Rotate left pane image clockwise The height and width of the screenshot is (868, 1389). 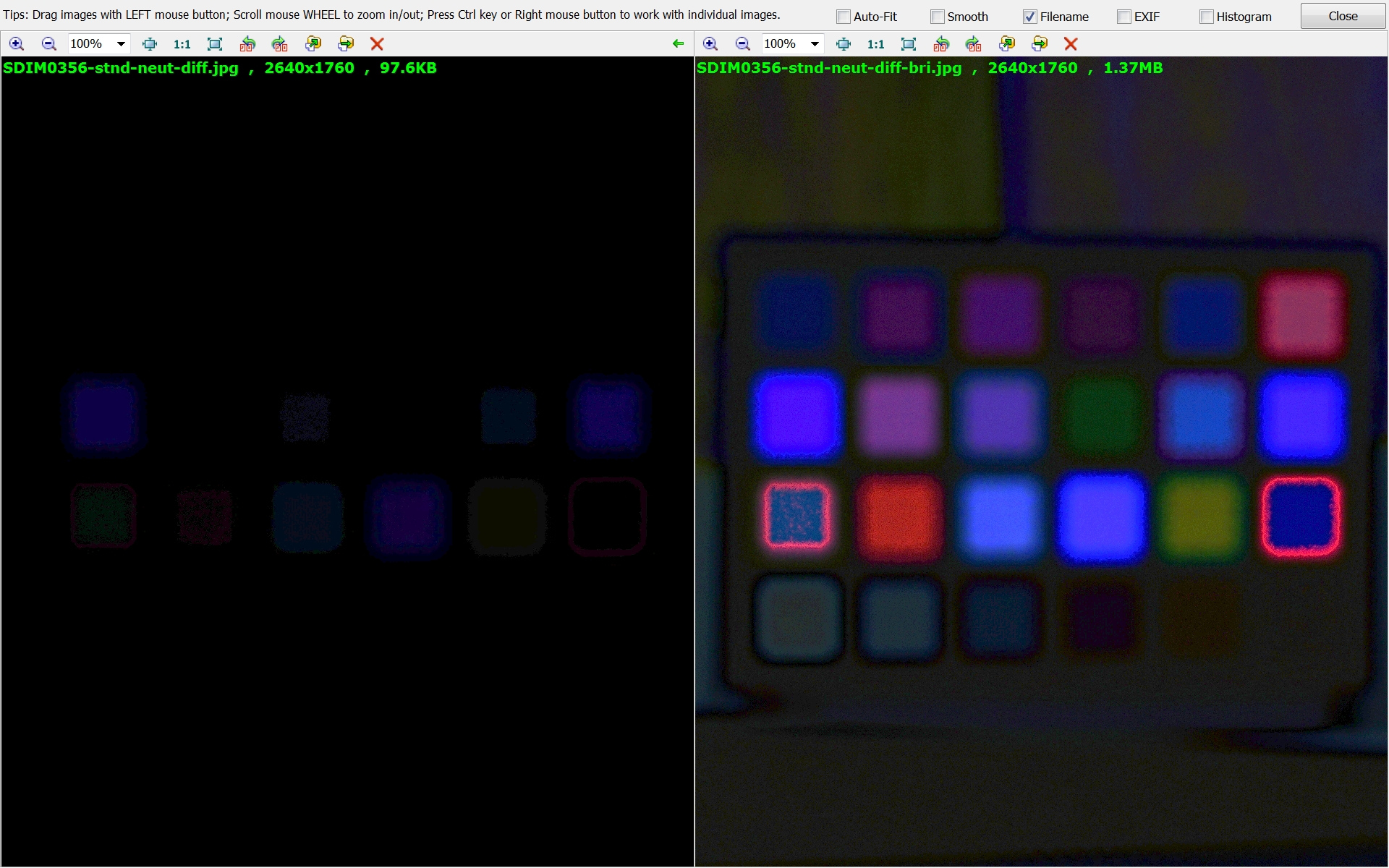(x=280, y=44)
